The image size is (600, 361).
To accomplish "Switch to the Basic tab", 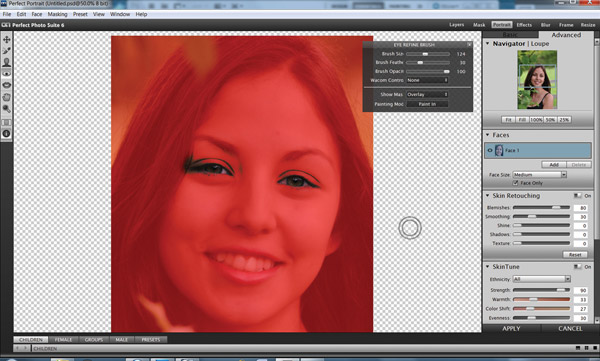I will (510, 34).
